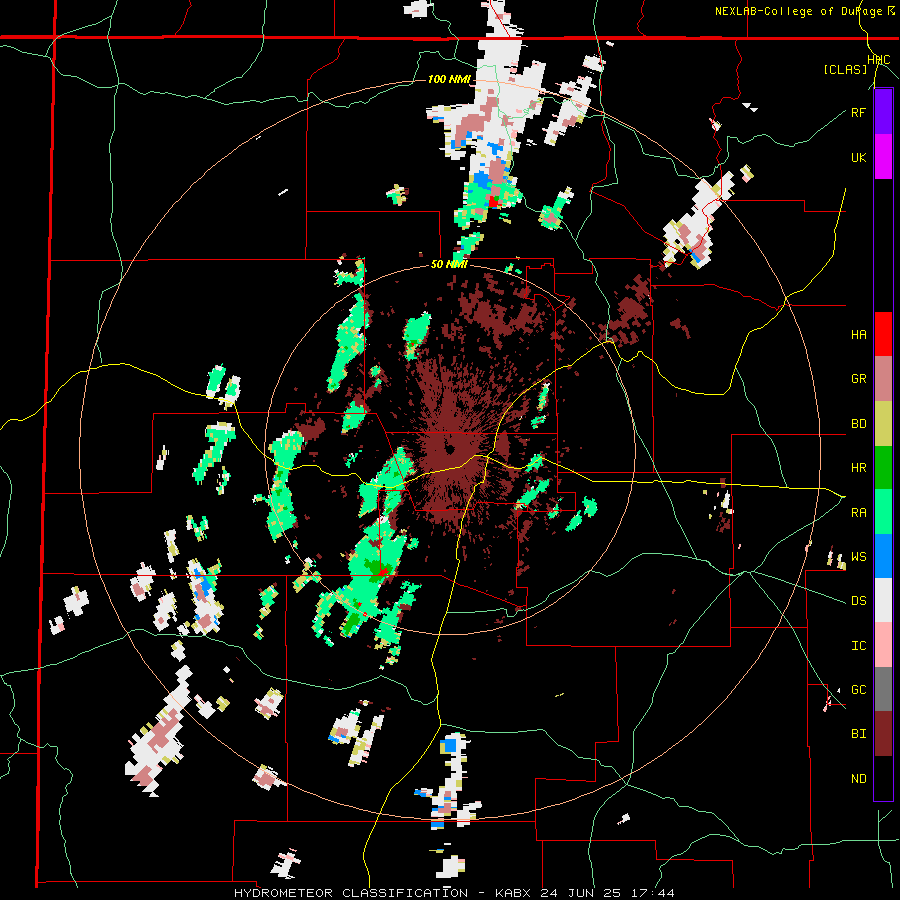Click the blue WS wet snow swatch
This screenshot has width=900, height=900.
click(x=883, y=556)
